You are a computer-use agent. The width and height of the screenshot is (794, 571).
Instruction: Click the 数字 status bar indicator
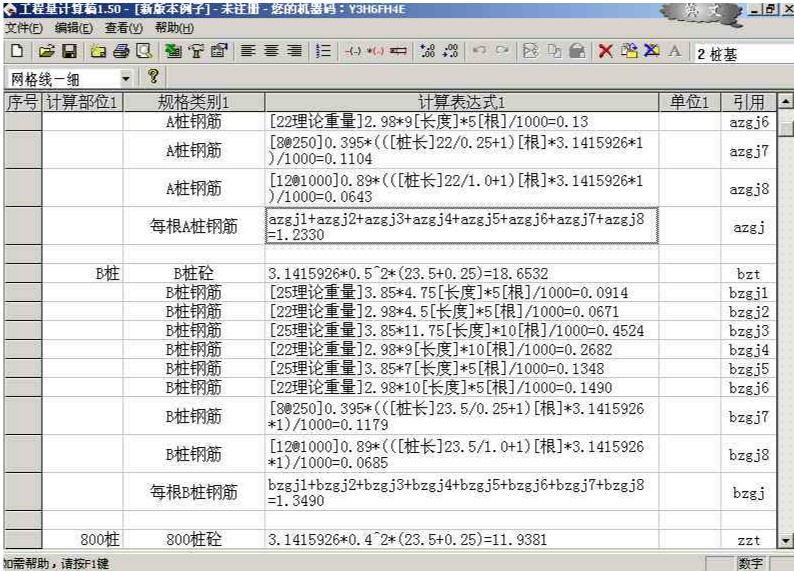click(x=750, y=563)
